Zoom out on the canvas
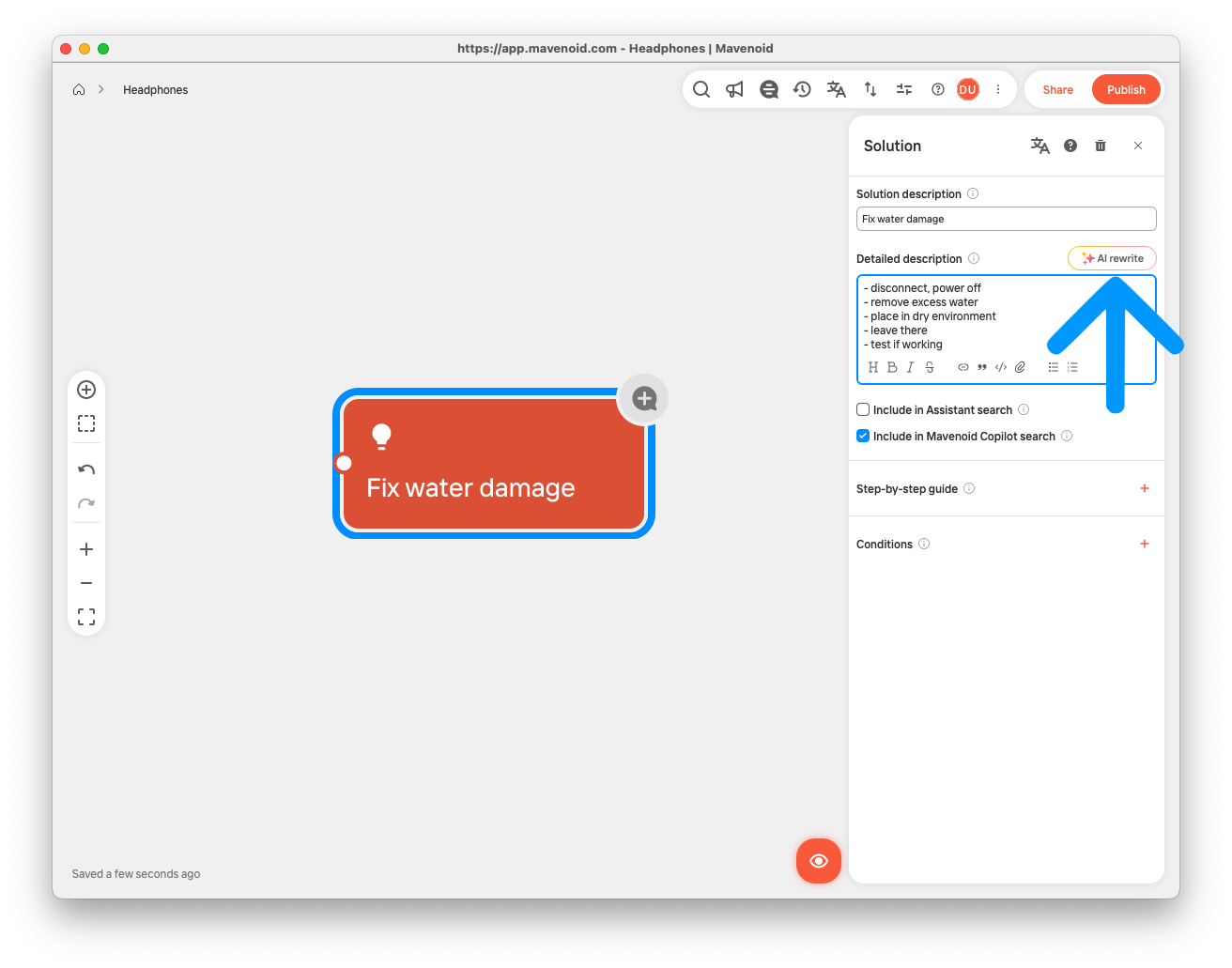Image resolution: width=1232 pixels, height=968 pixels. pos(86,583)
